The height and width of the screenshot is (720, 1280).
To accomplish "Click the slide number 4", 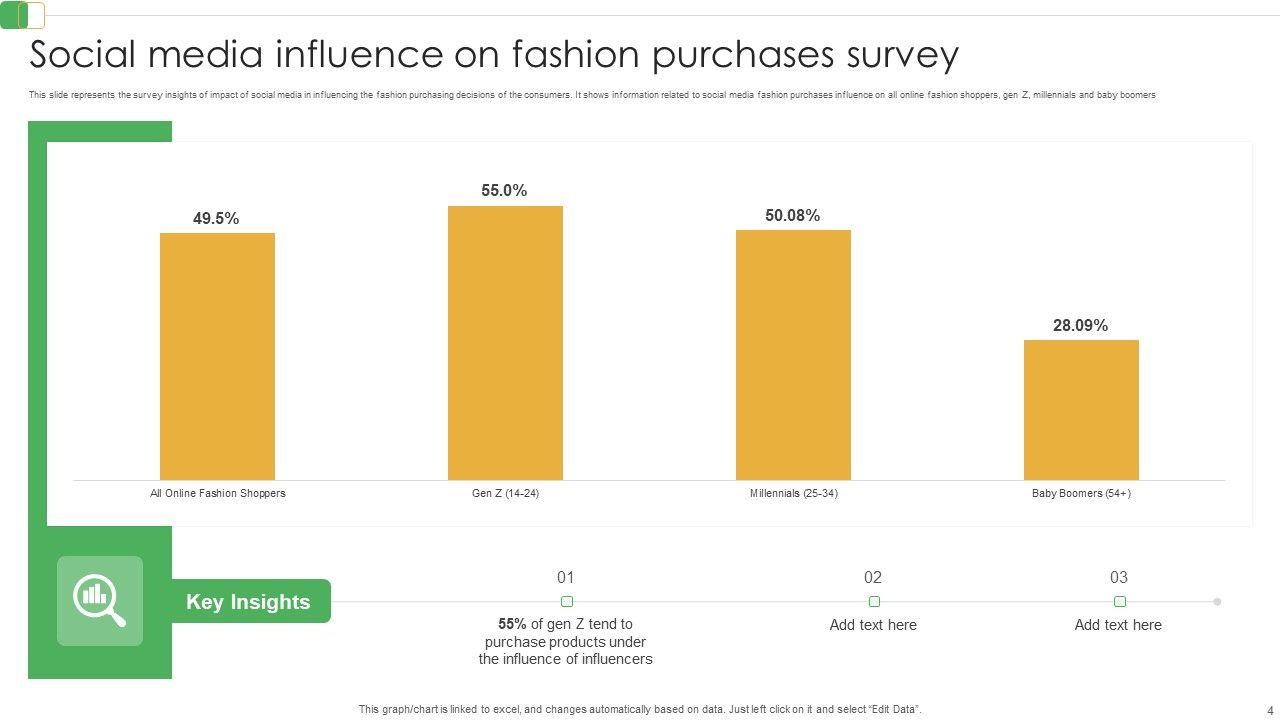I will click(x=1270, y=711).
